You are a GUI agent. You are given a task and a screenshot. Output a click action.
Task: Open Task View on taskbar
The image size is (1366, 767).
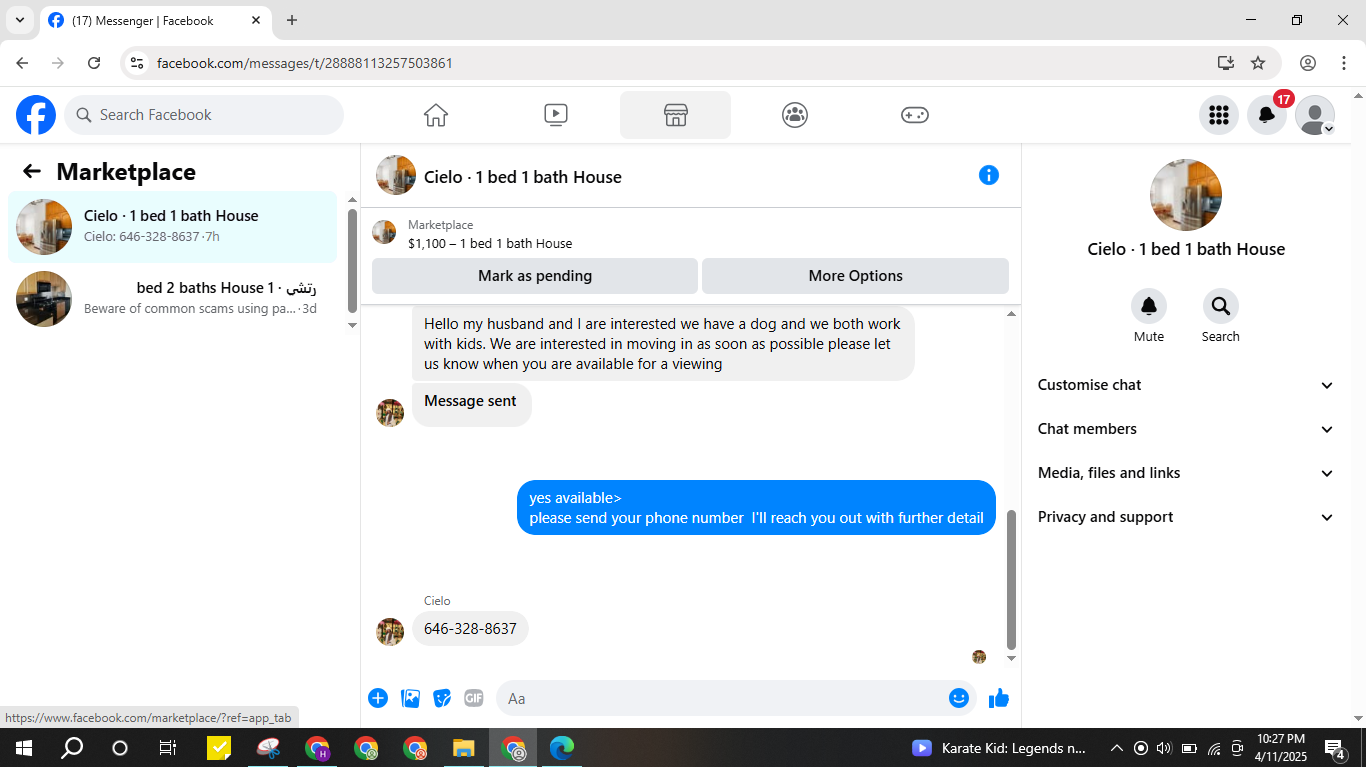168,748
